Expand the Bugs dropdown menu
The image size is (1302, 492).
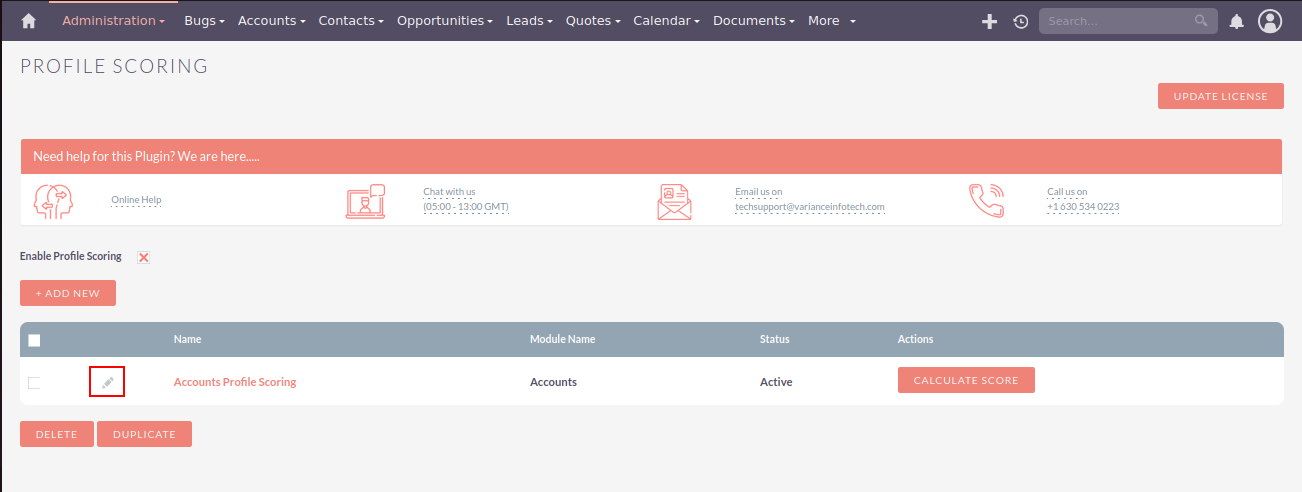[x=204, y=20]
